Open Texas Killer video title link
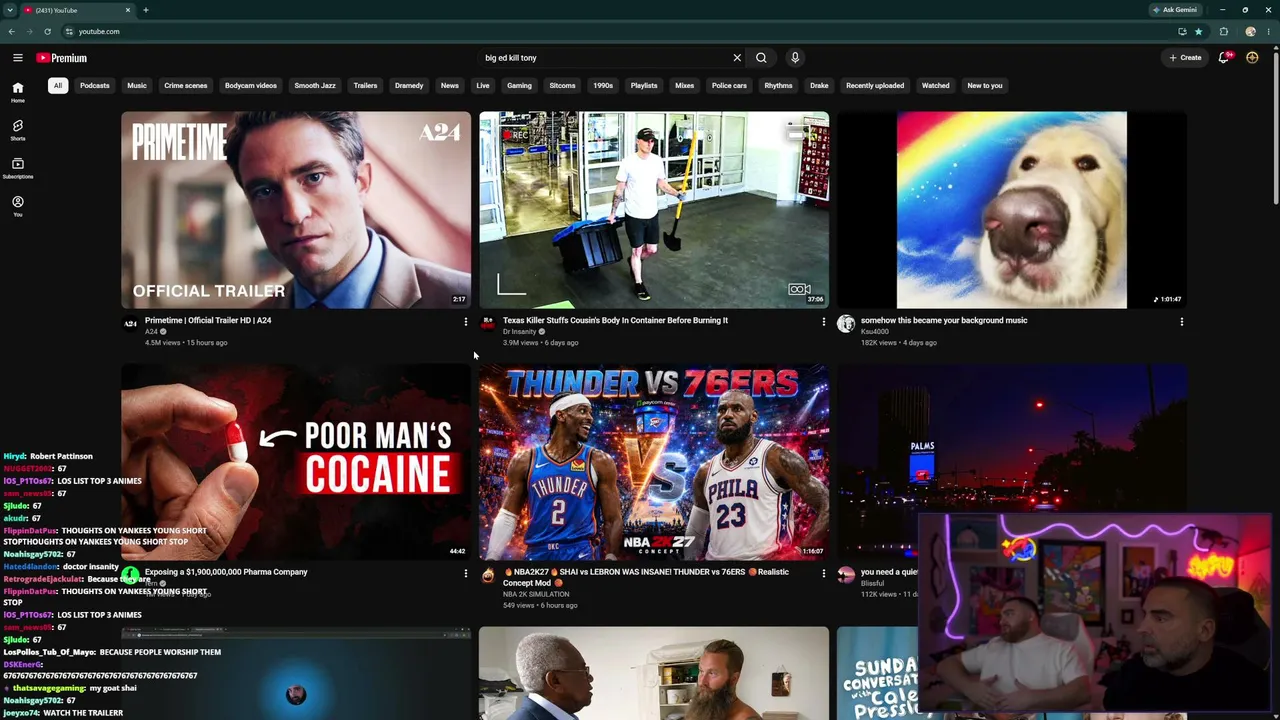 point(615,320)
